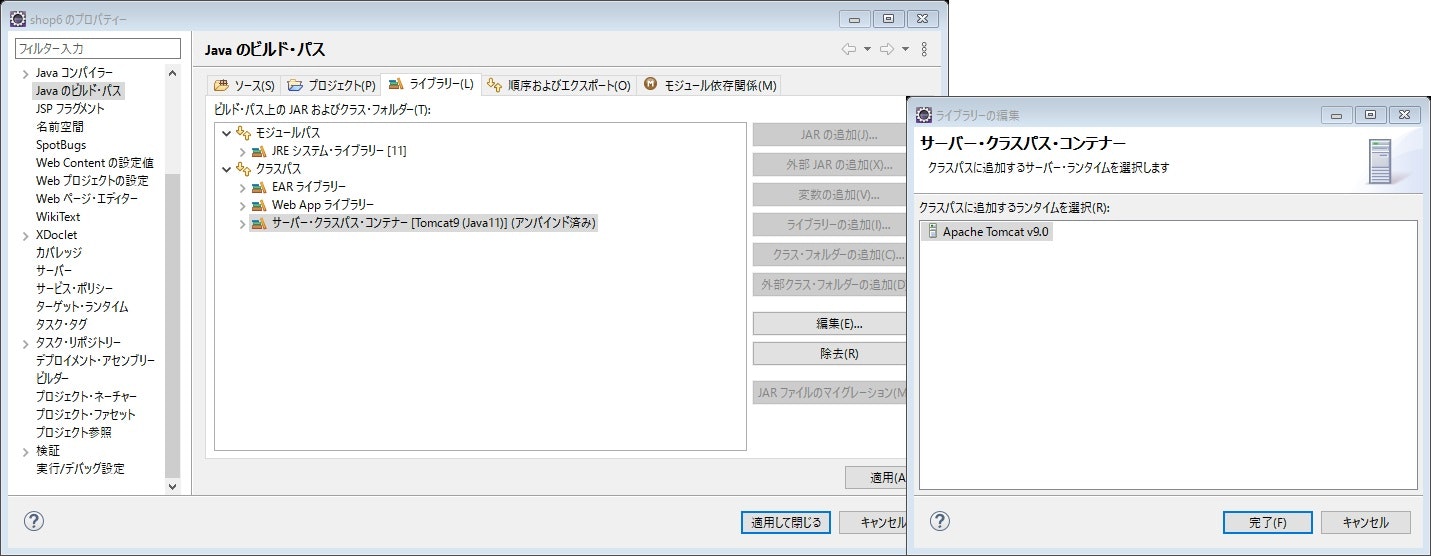Viewport: 1431px width, 556px height.
Task: Click the help icon in library edit dialog
Action: click(940, 521)
